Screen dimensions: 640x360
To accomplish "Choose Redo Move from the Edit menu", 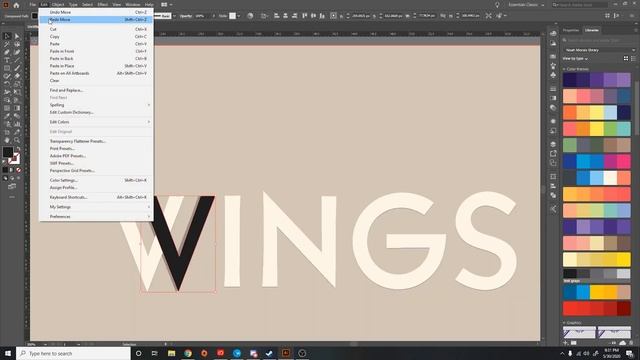I will (x=96, y=20).
